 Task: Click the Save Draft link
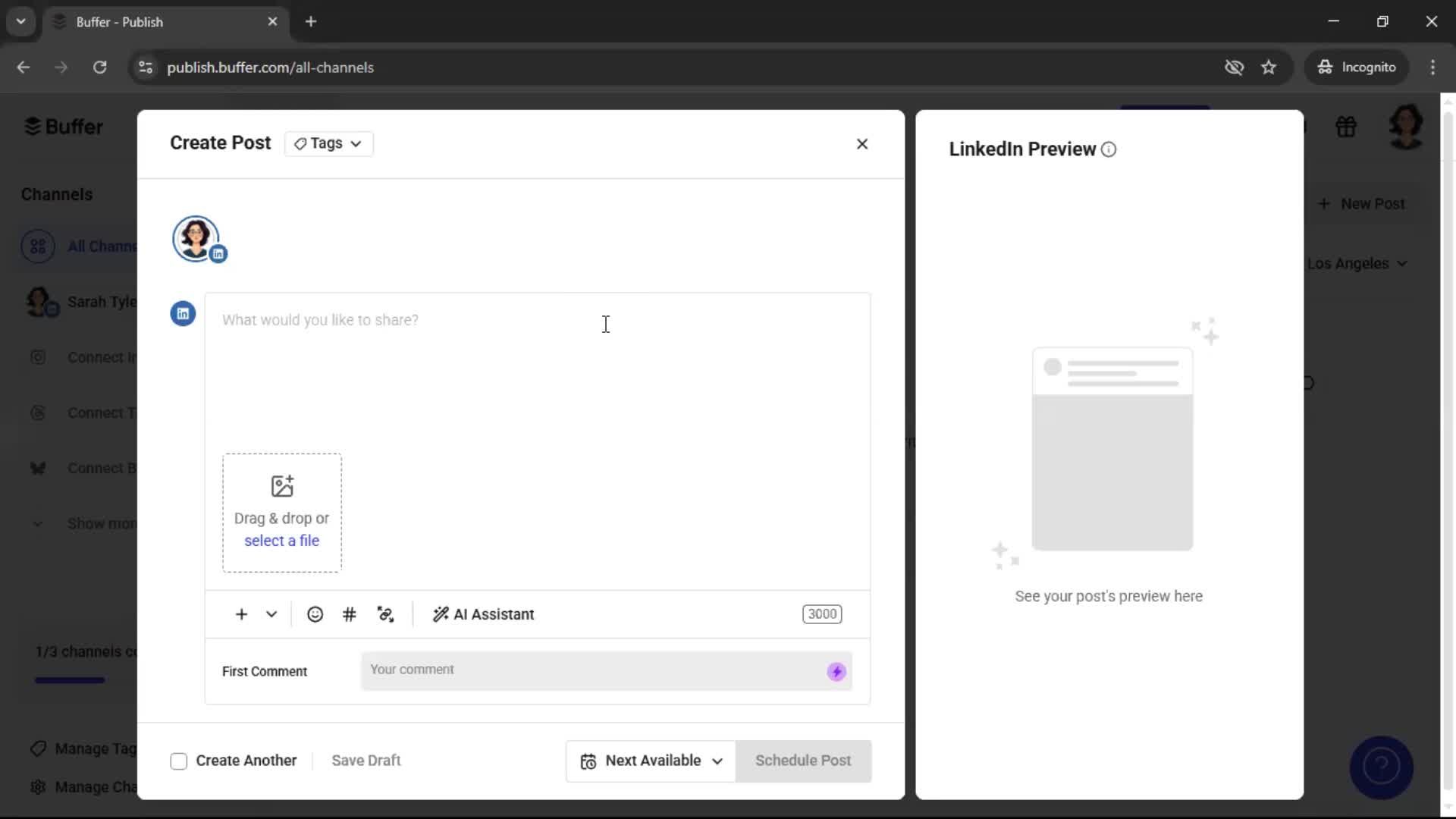[366, 761]
